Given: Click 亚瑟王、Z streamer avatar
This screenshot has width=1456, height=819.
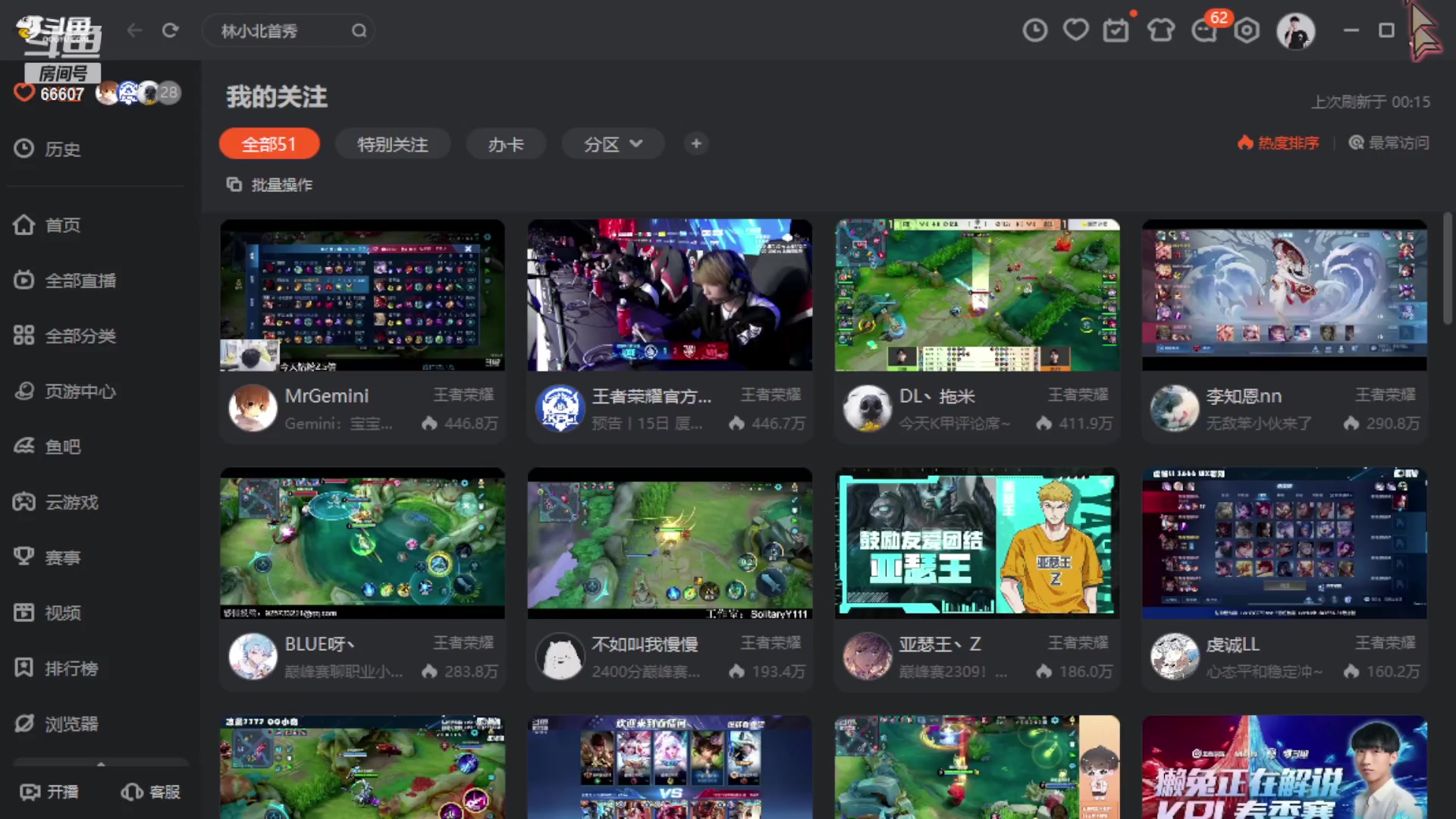Looking at the screenshot, I should tap(868, 656).
